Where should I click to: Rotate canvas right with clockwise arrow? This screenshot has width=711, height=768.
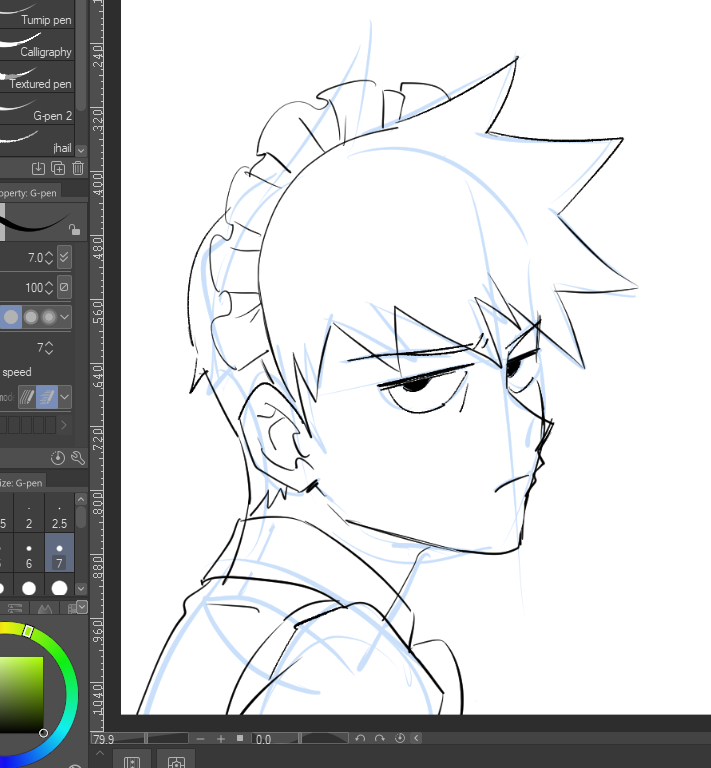point(379,738)
